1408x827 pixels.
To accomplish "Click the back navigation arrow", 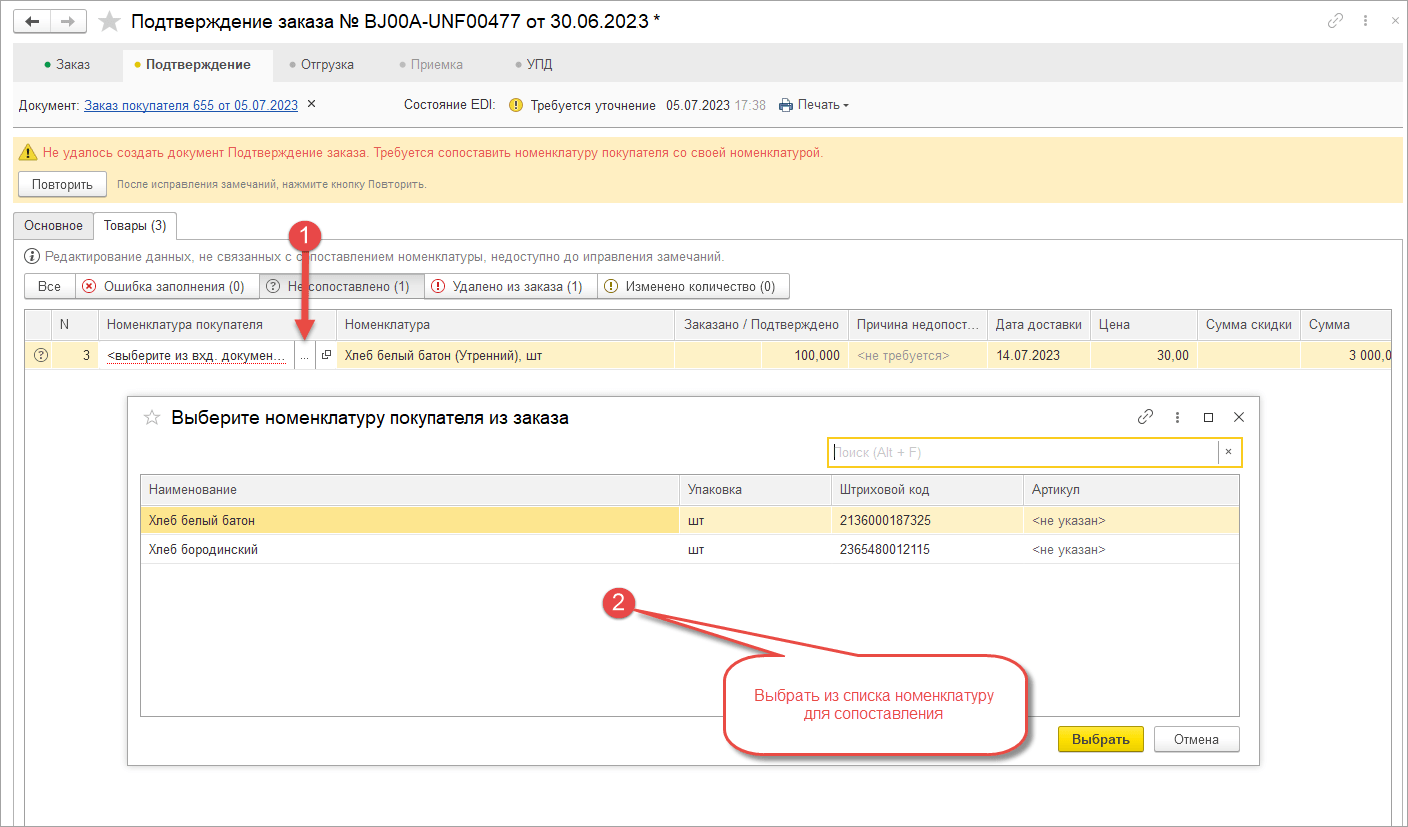I will [32, 21].
